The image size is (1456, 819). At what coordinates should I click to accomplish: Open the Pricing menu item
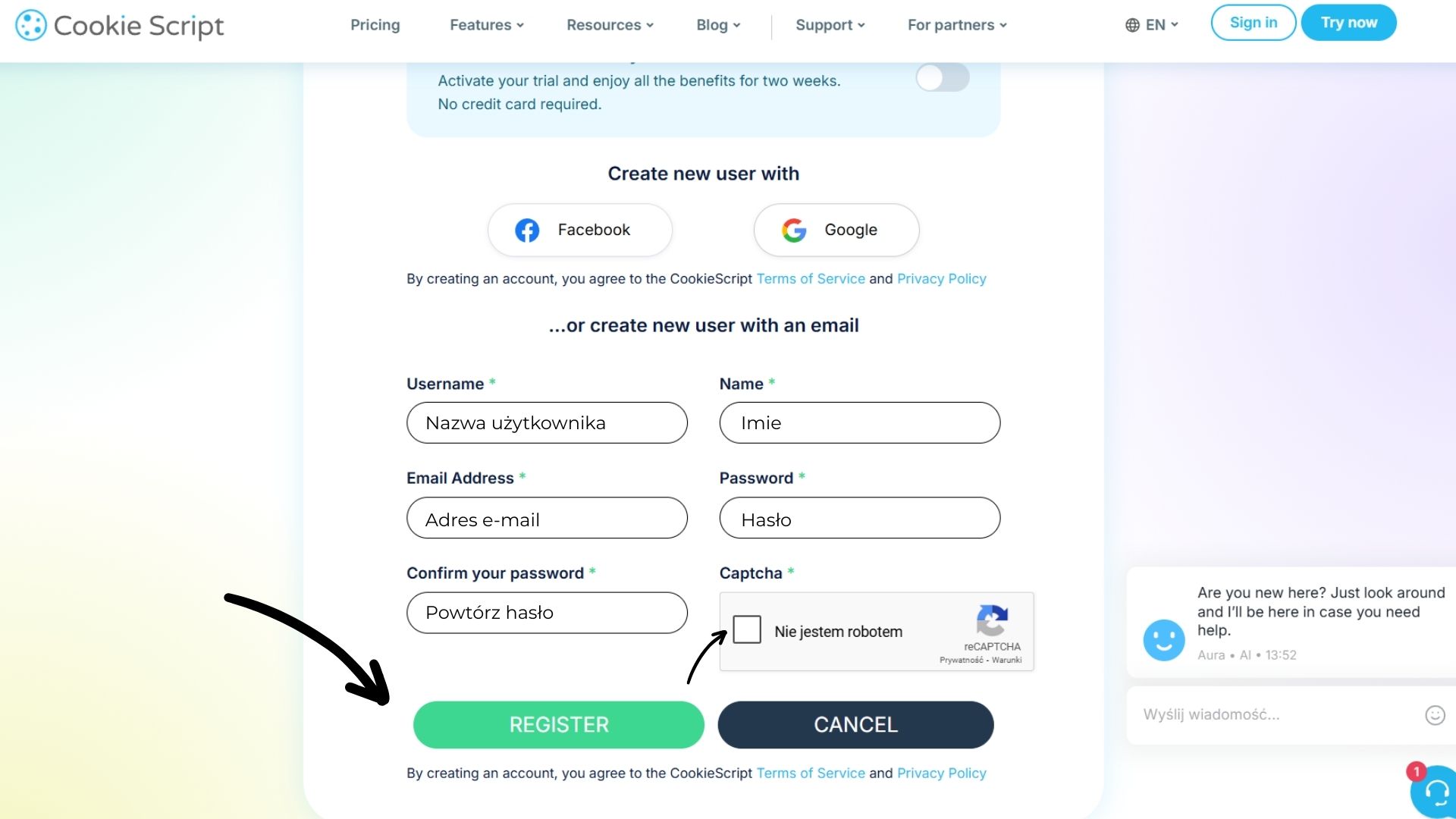coord(375,25)
